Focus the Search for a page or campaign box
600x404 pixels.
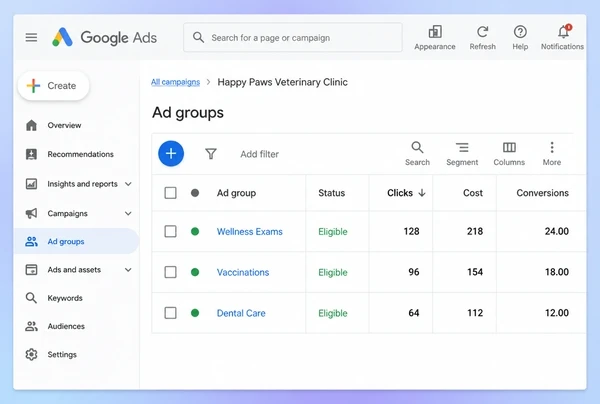293,37
